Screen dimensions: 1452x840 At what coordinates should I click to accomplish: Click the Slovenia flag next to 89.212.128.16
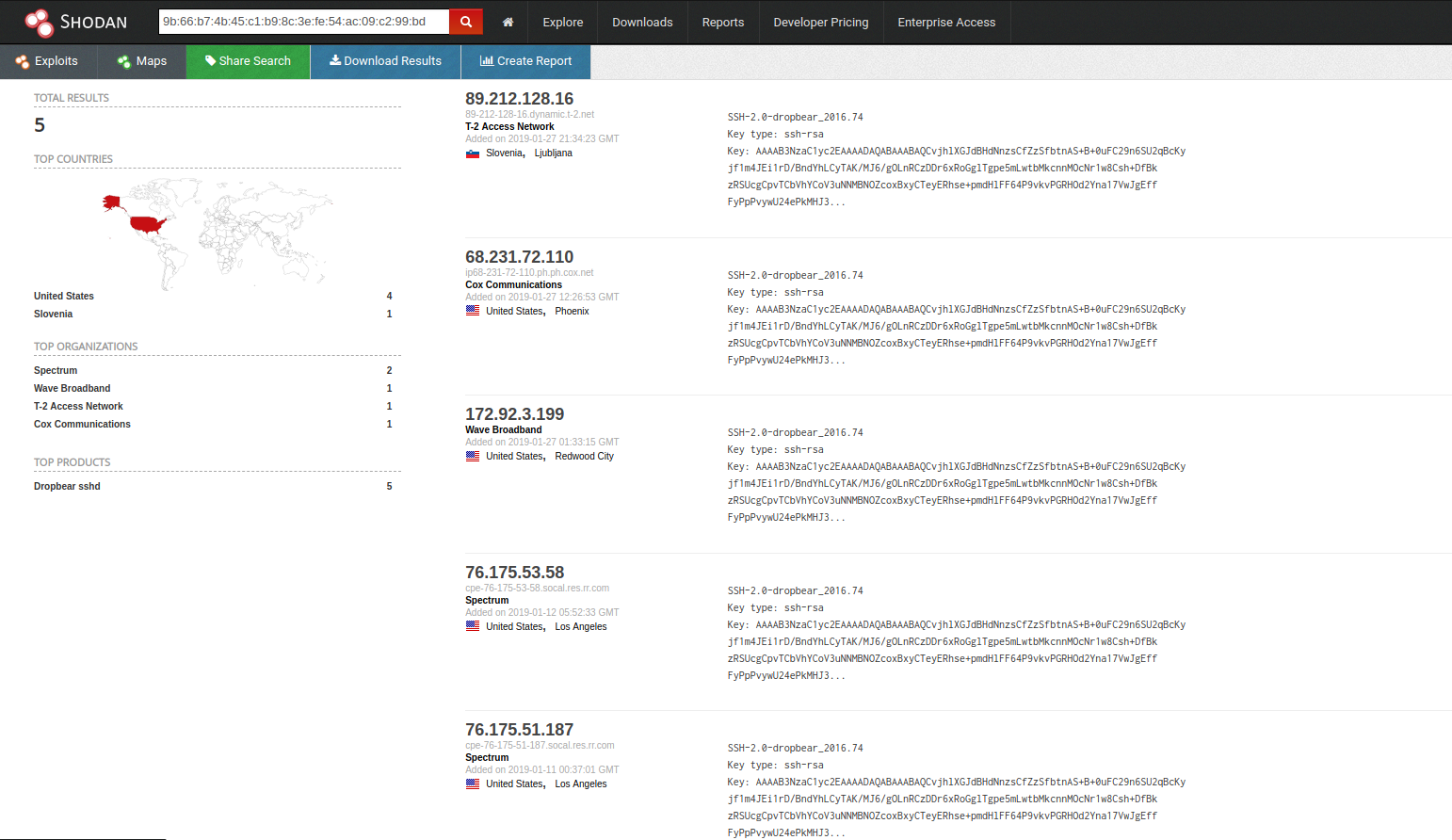[x=473, y=152]
